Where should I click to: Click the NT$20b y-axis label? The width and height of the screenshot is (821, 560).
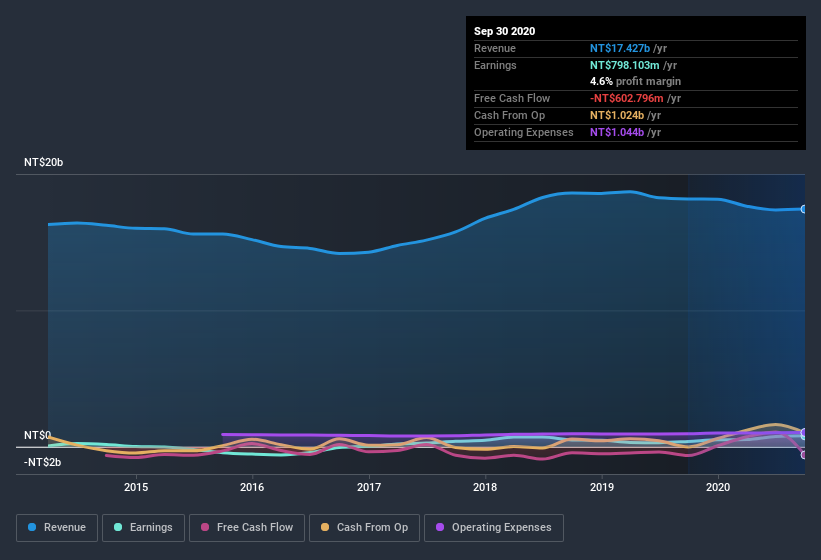pos(43,162)
